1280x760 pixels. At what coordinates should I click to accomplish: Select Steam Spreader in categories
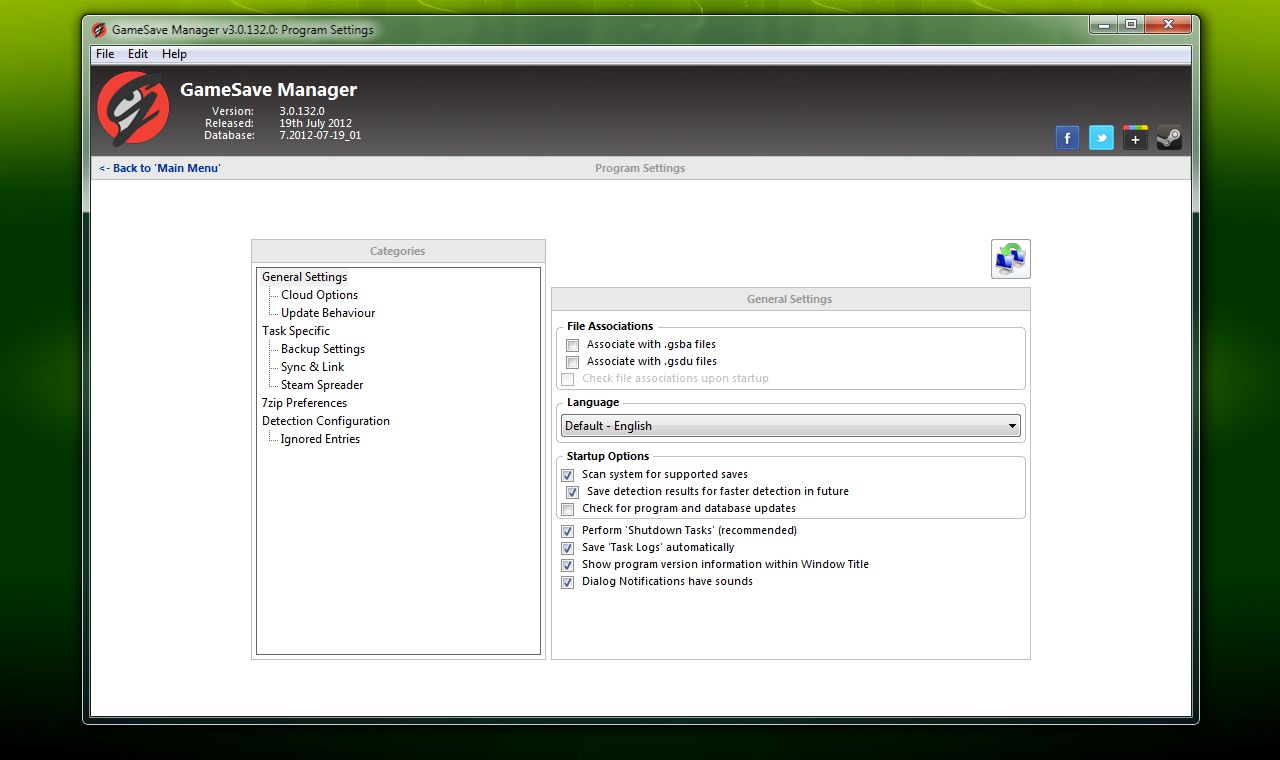pyautogui.click(x=322, y=385)
